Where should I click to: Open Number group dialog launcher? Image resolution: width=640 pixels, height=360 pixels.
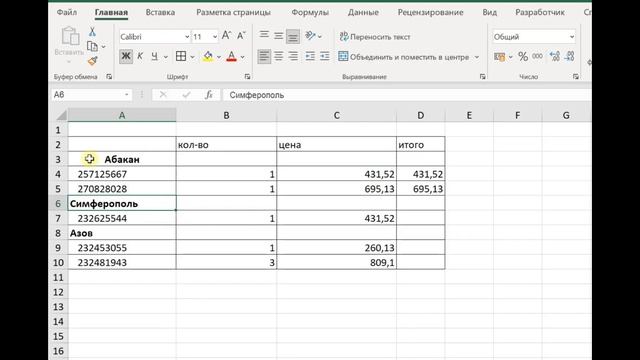coord(576,76)
